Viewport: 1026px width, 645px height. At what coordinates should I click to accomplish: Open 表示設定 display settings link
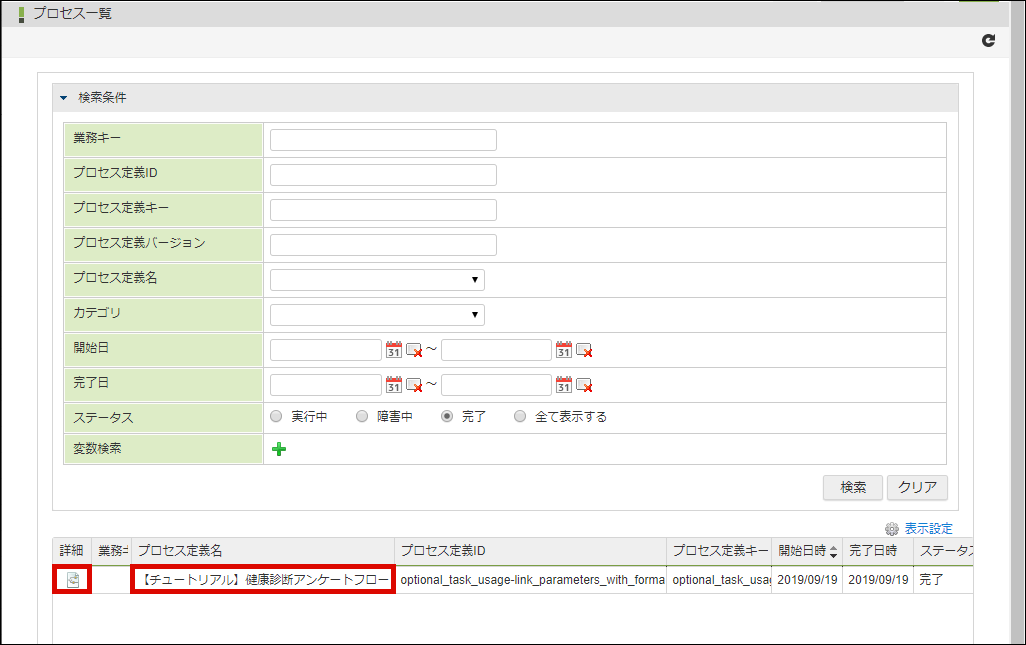click(929, 529)
